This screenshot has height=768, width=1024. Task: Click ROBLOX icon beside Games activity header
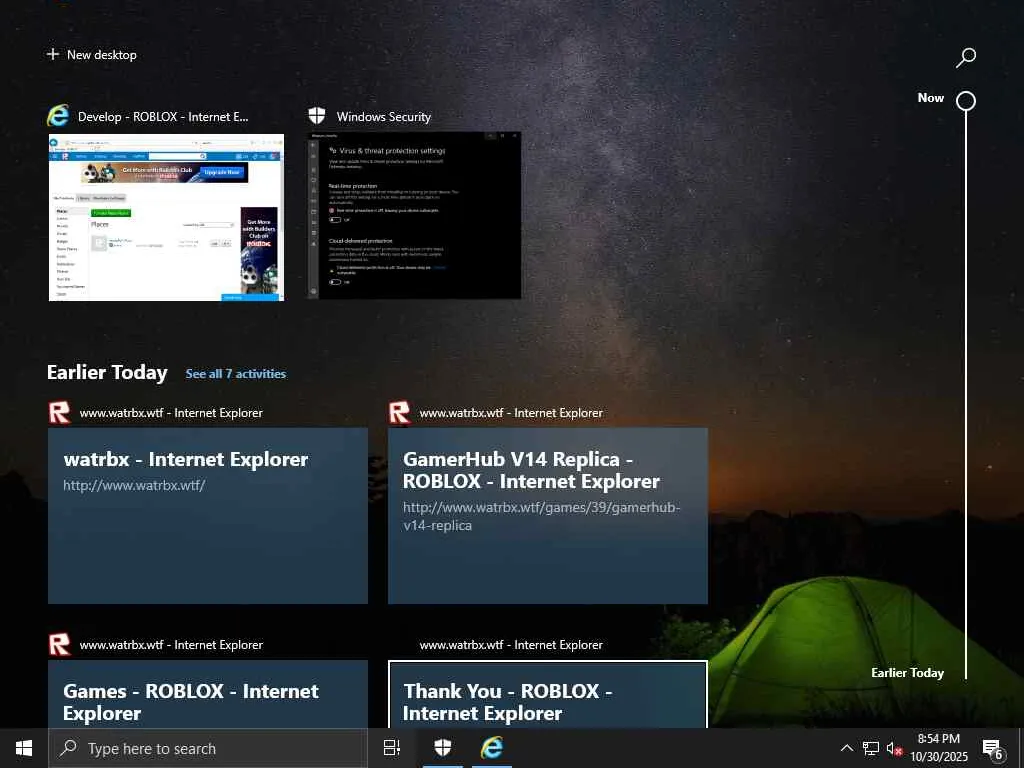tap(59, 645)
